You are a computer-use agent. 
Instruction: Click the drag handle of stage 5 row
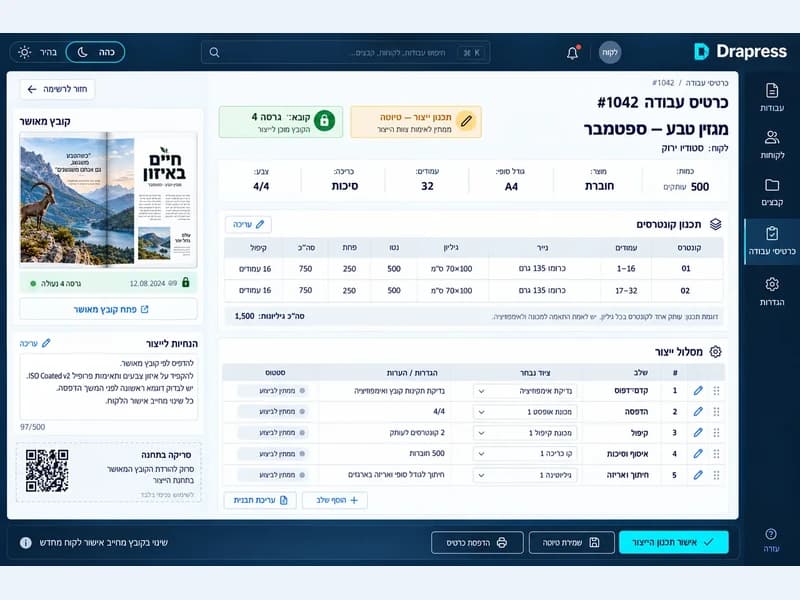point(716,475)
